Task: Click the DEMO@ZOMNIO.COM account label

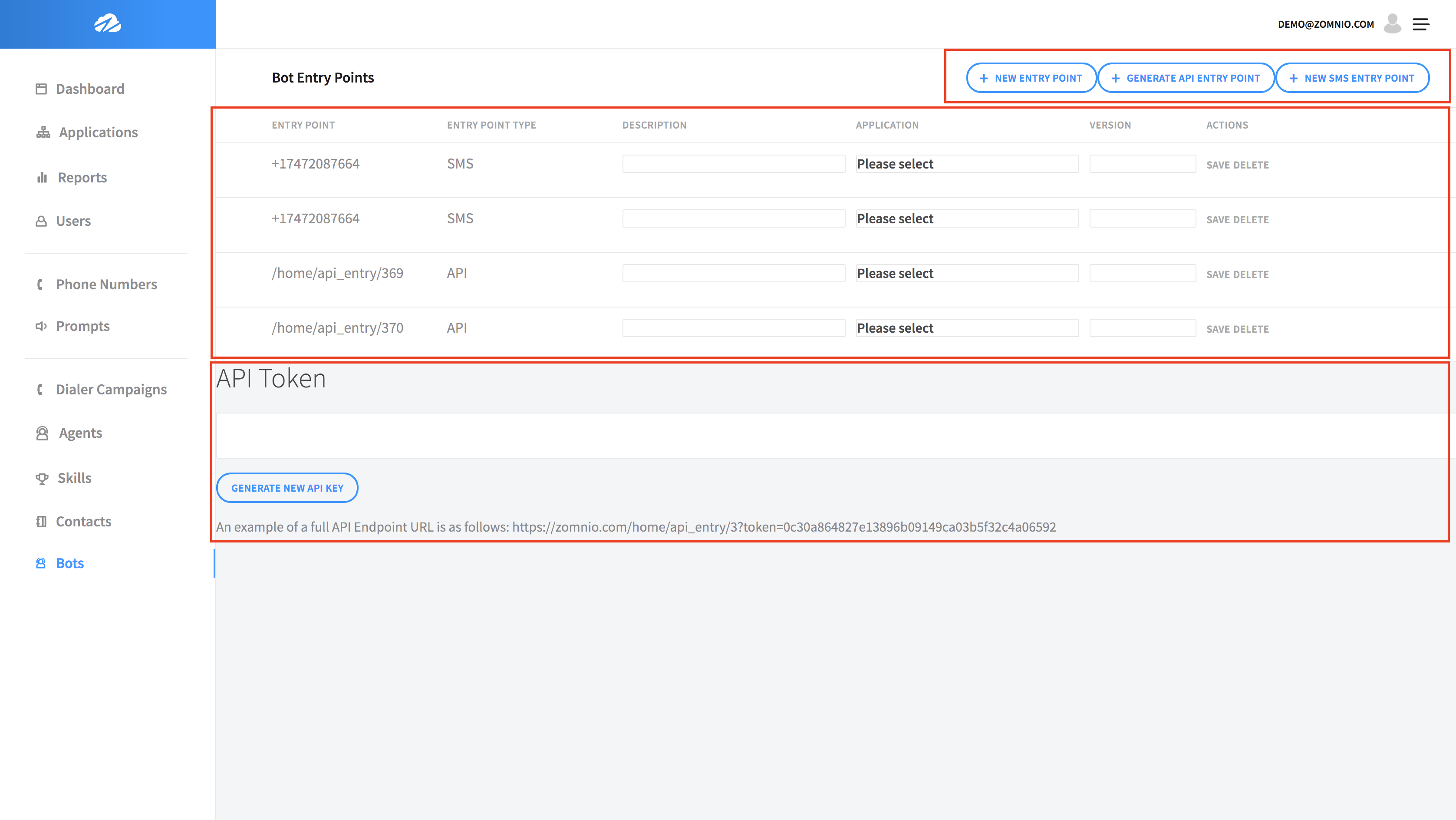Action: coord(1325,24)
